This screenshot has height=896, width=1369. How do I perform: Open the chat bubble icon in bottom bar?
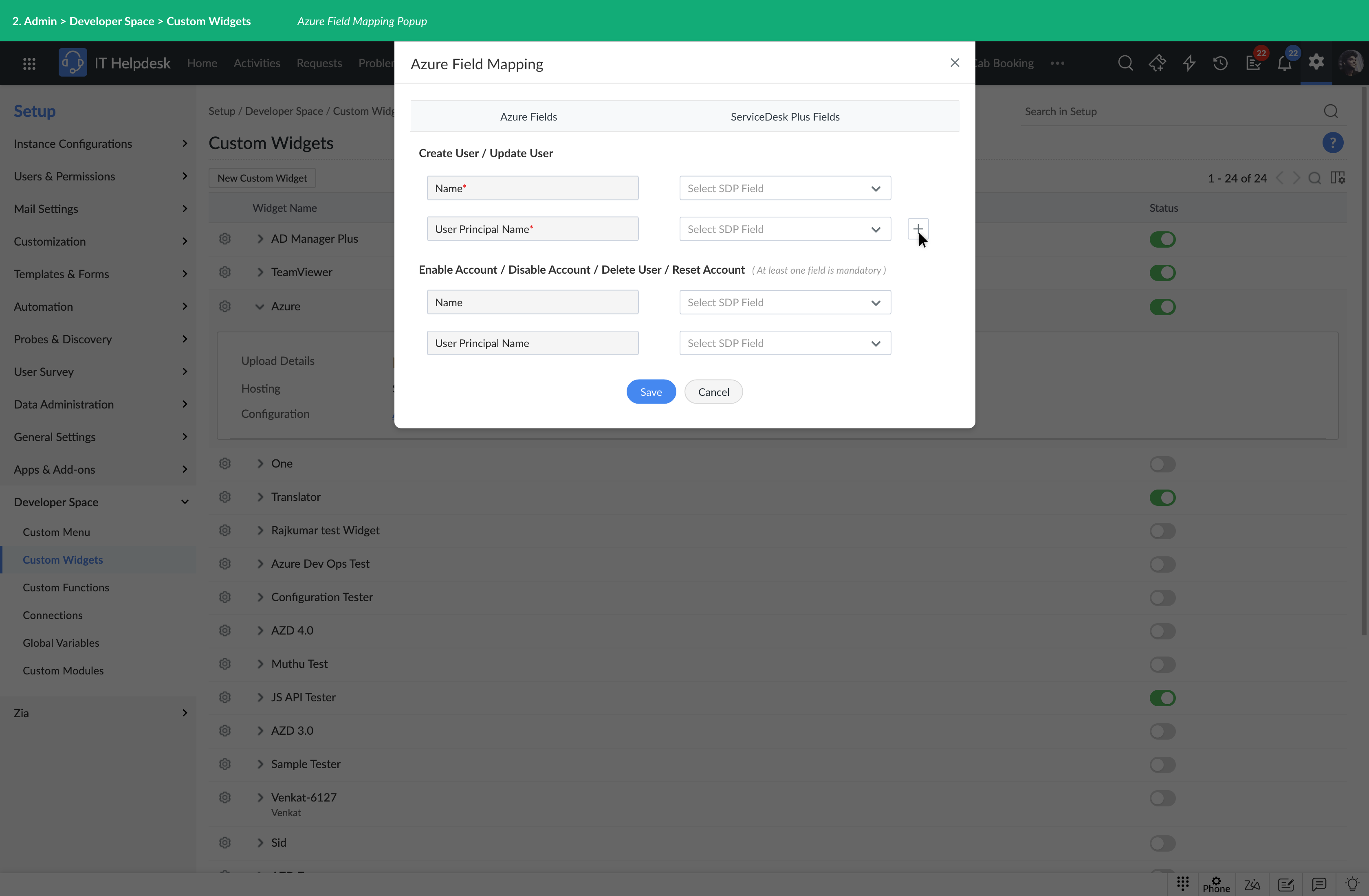click(1319, 885)
